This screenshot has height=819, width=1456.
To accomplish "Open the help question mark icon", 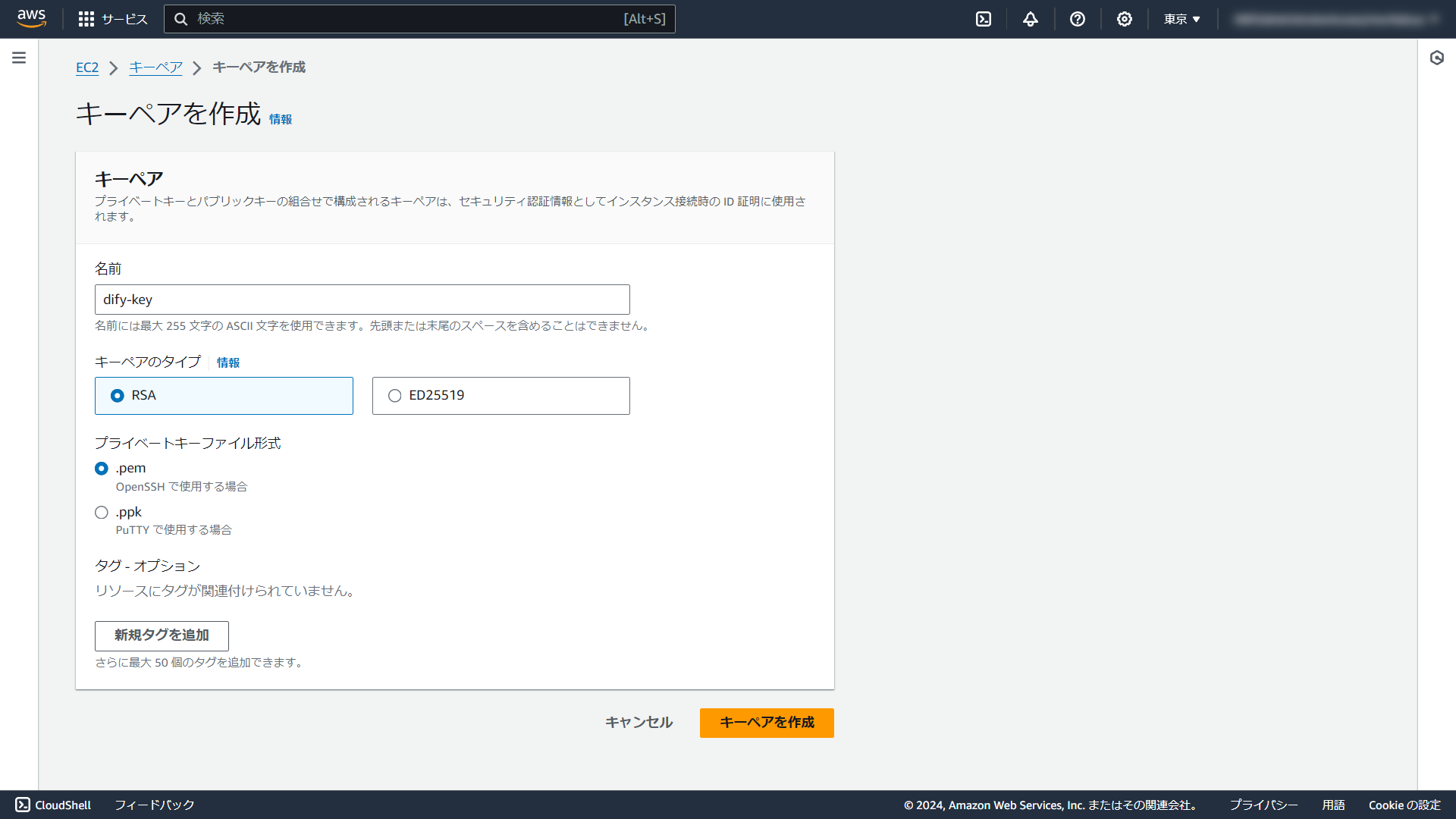I will coord(1077,19).
